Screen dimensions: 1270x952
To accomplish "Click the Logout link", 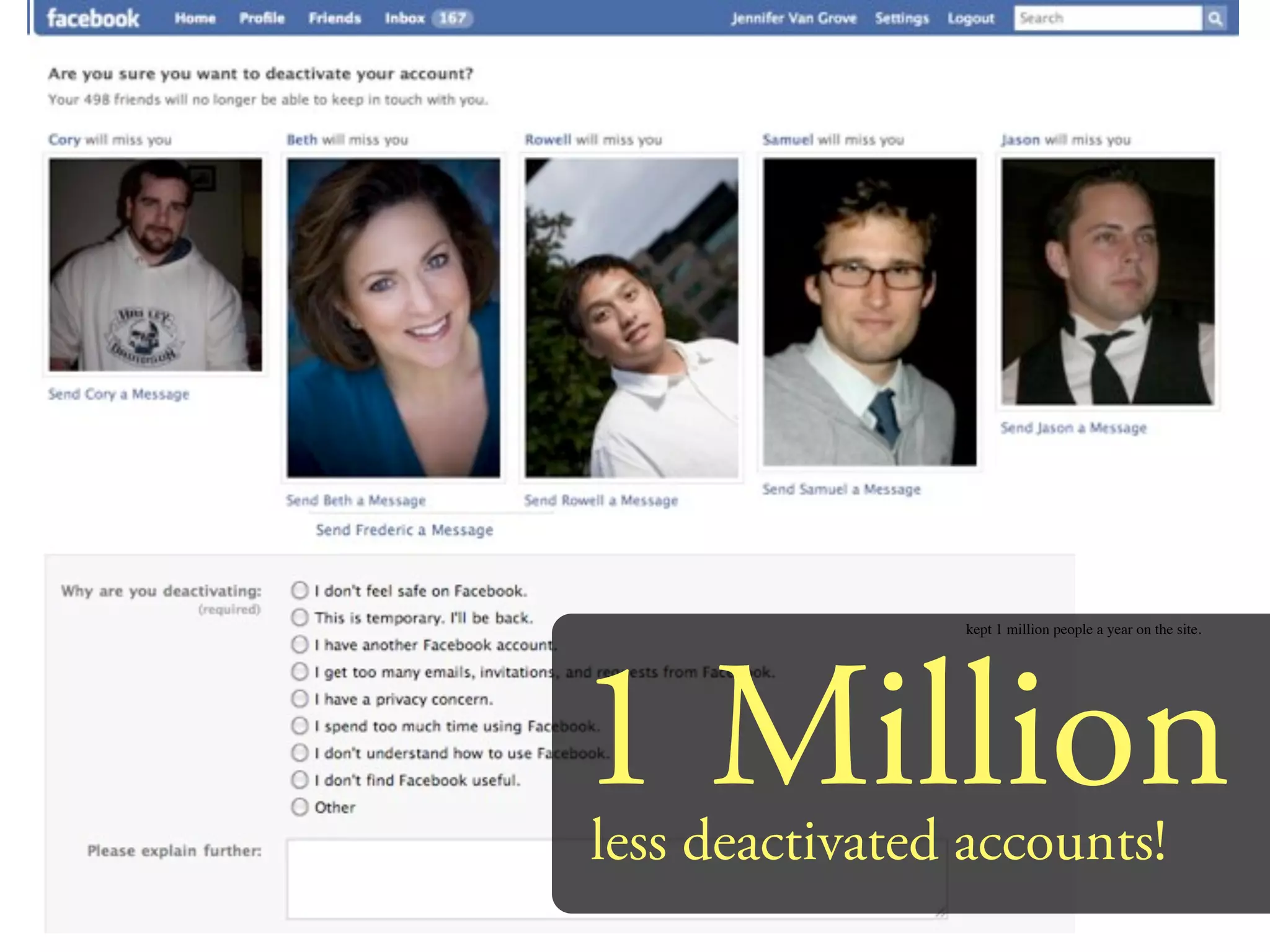I will [x=970, y=19].
